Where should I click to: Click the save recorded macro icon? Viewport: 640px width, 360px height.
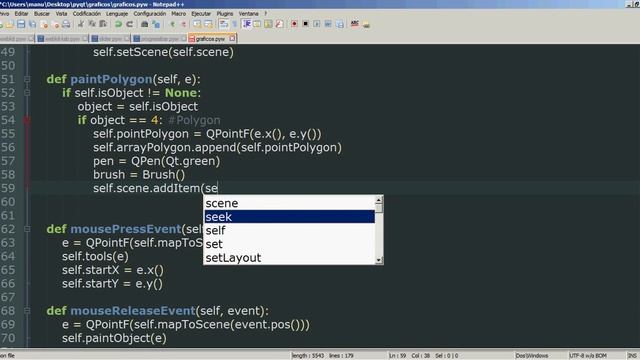click(340, 24)
